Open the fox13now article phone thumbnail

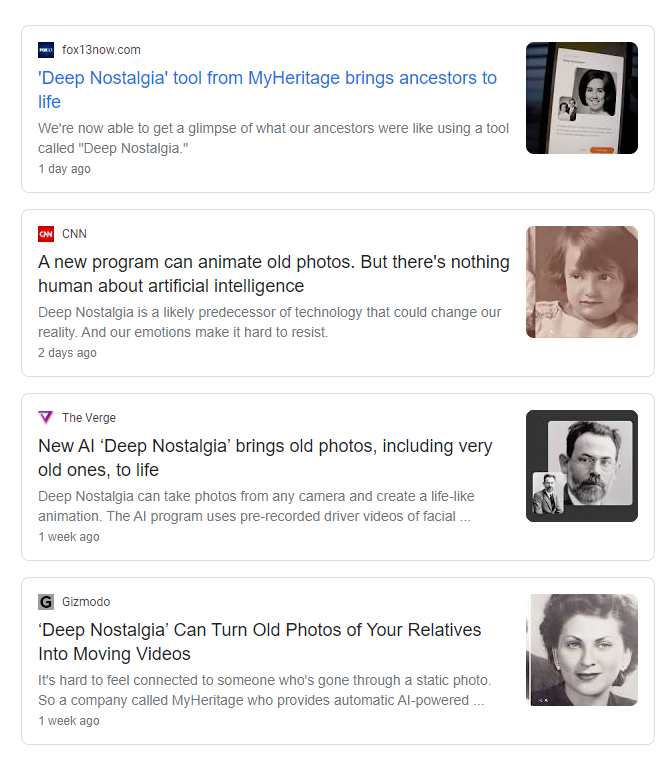click(582, 98)
